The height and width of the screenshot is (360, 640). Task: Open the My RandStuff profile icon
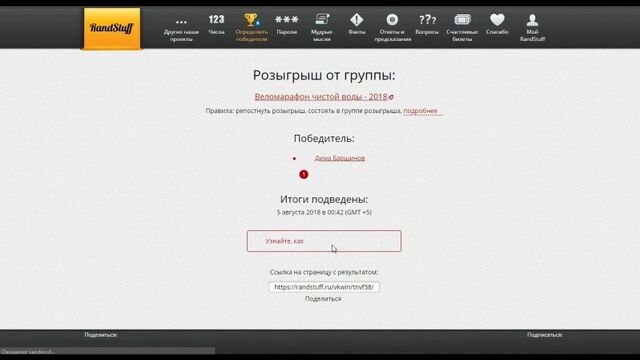pos(532,19)
